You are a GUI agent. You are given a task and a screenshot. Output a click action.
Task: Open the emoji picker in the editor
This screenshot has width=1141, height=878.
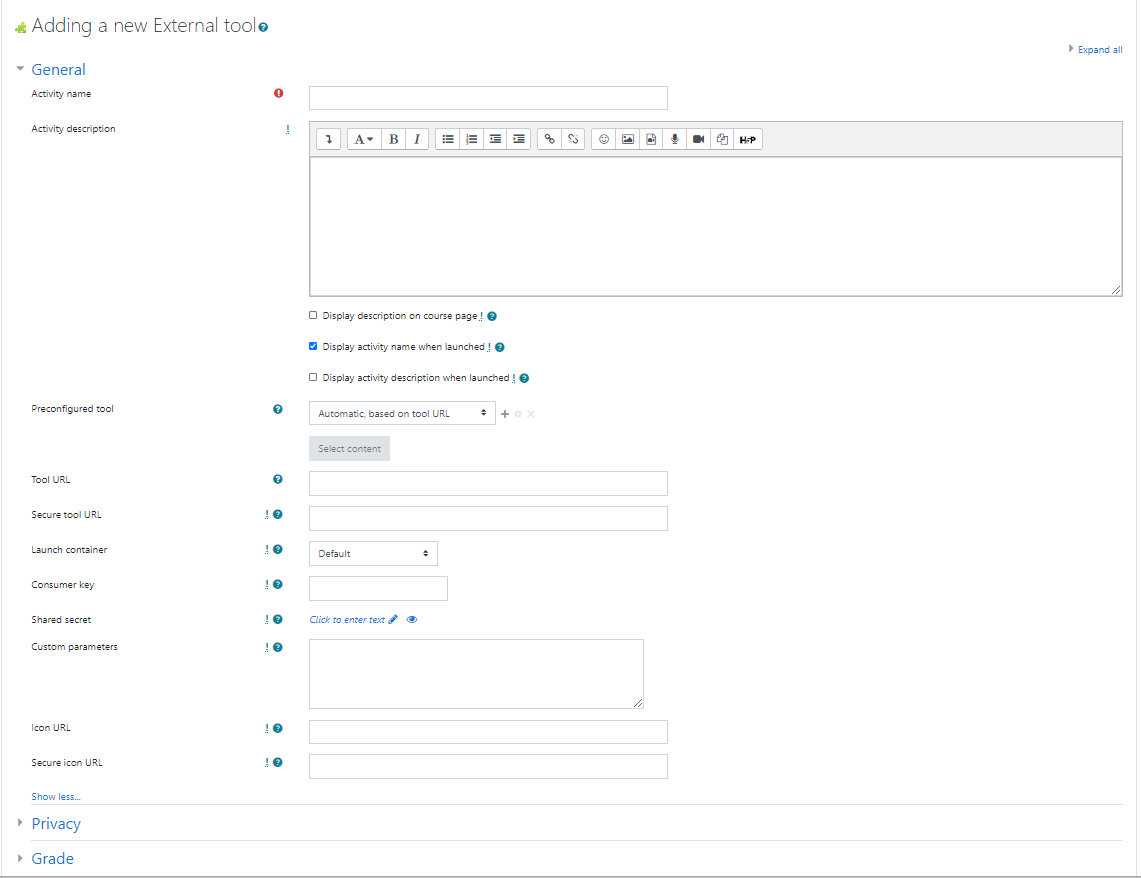(x=604, y=140)
